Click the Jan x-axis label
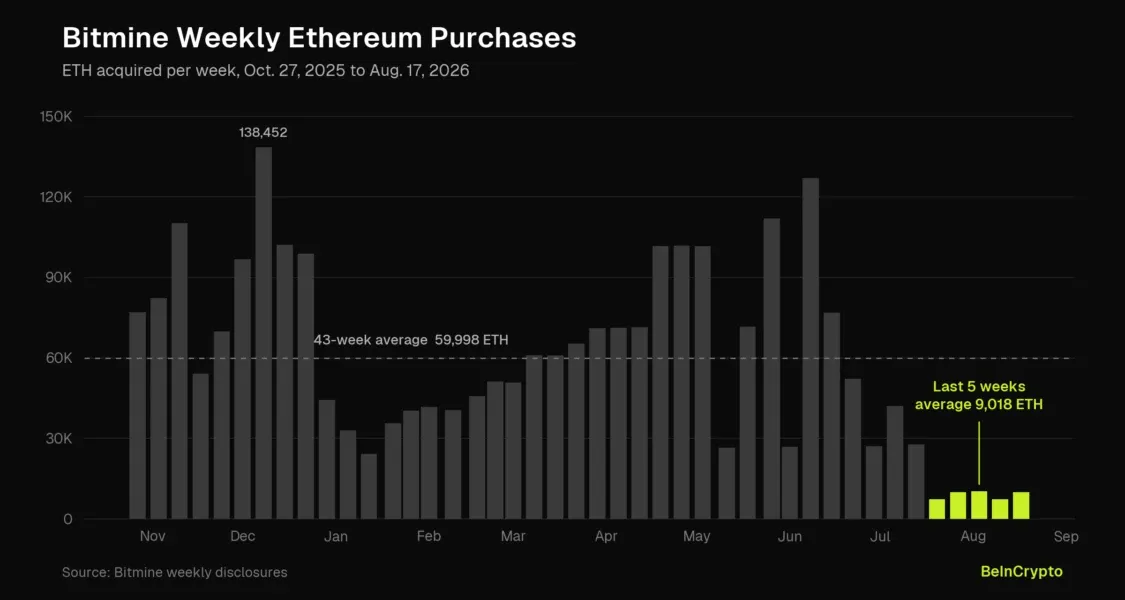This screenshot has height=600, width=1125. click(x=336, y=537)
